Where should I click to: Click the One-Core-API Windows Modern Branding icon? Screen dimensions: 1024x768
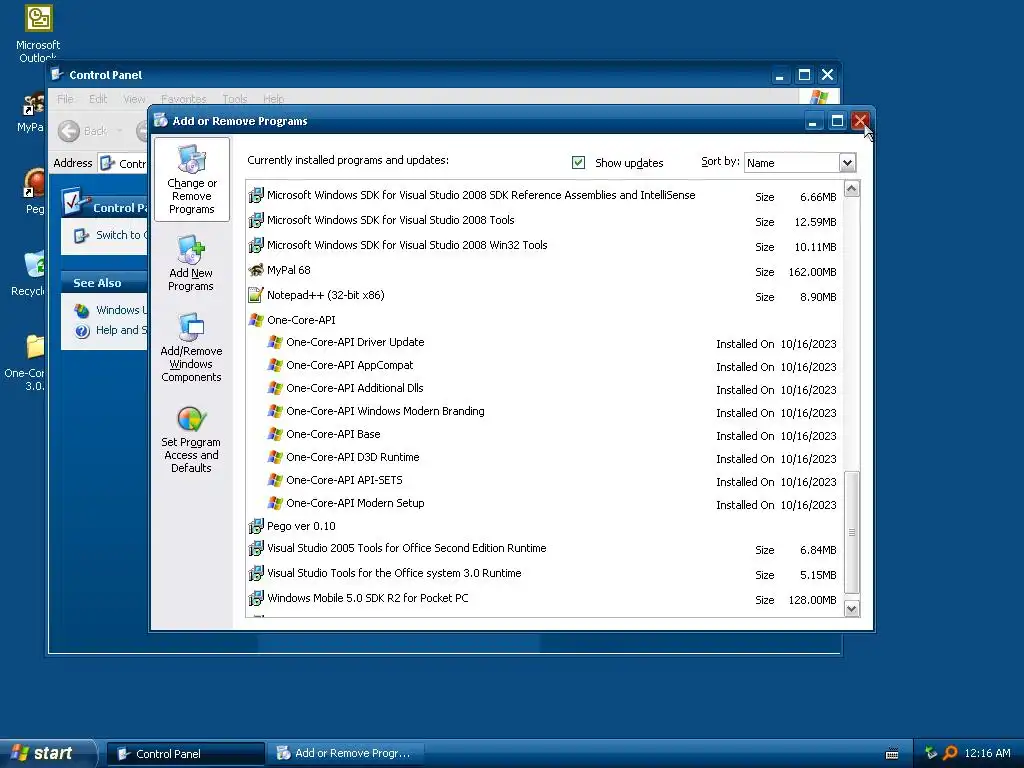point(275,411)
